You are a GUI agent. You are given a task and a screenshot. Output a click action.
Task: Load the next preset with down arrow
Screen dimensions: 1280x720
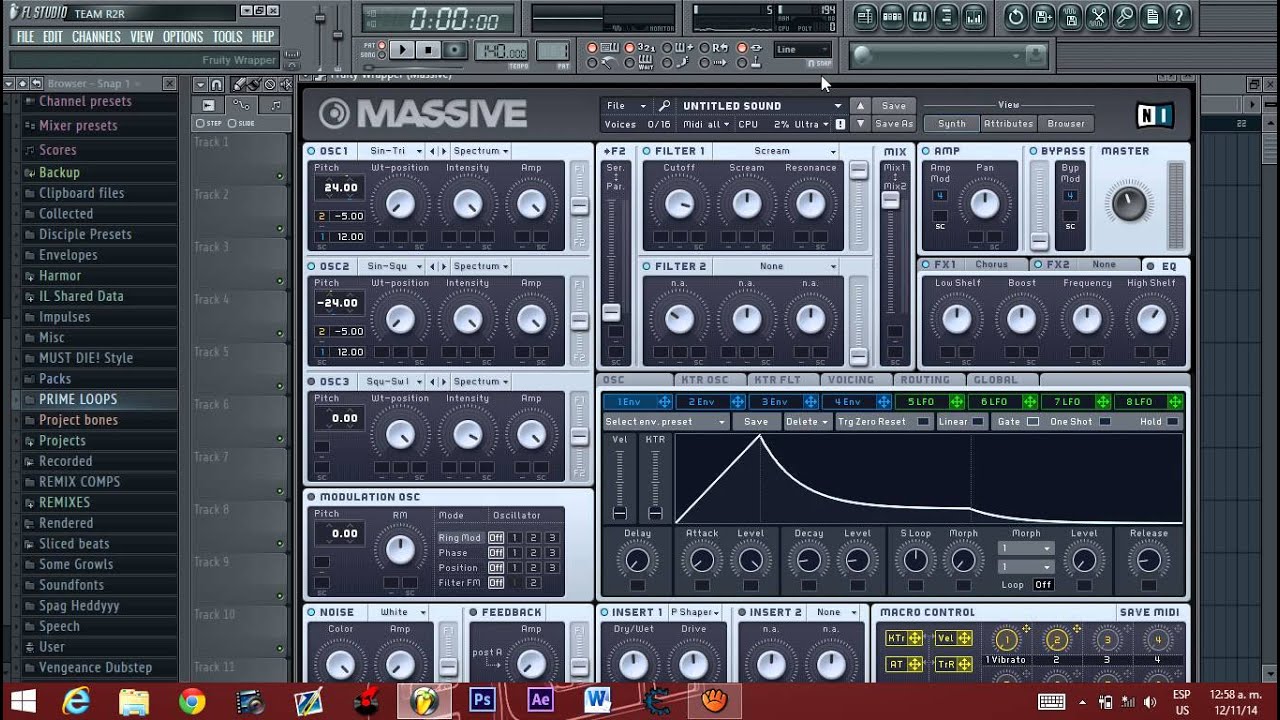point(860,124)
